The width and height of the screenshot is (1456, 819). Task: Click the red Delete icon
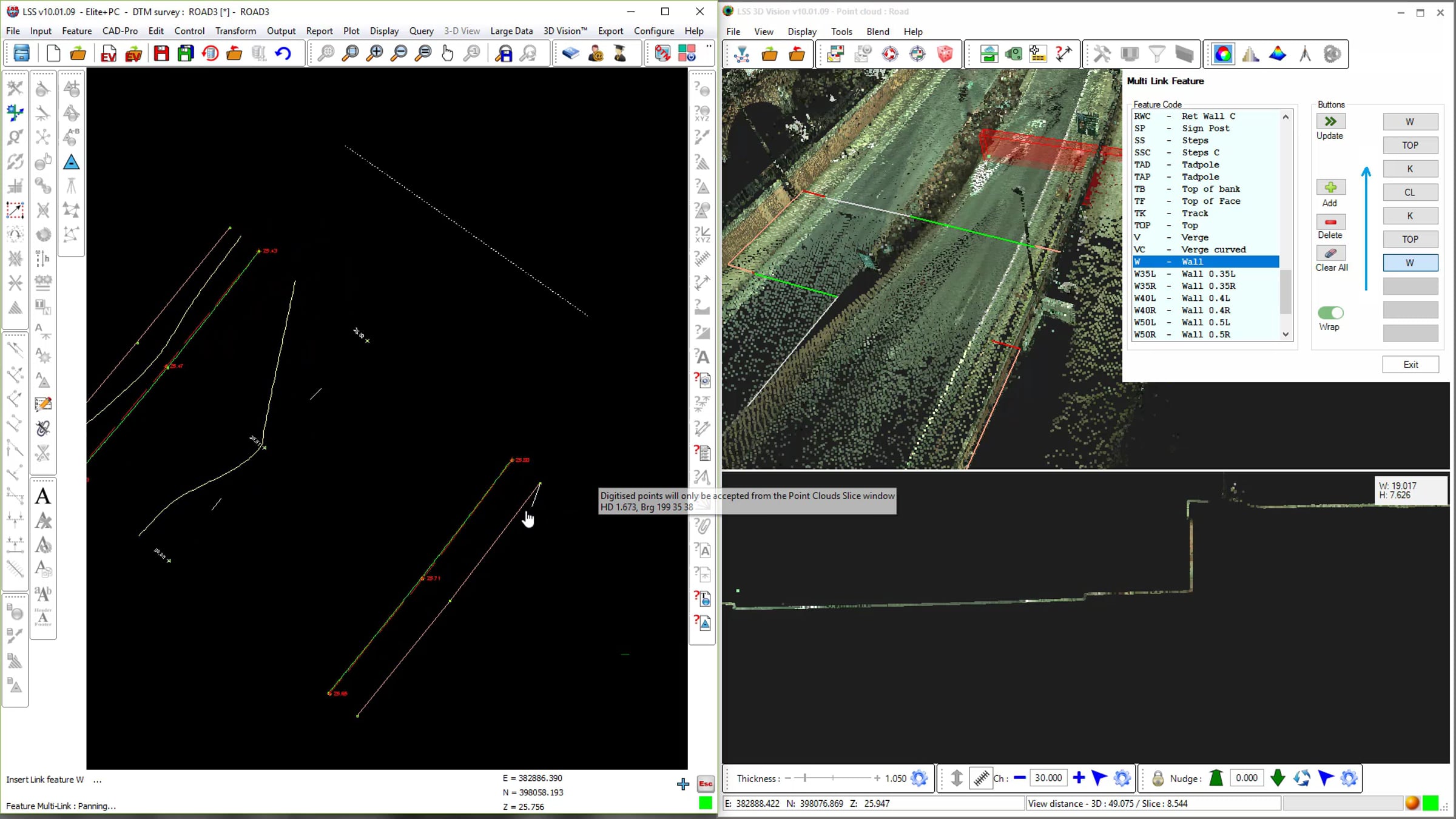click(x=1330, y=222)
